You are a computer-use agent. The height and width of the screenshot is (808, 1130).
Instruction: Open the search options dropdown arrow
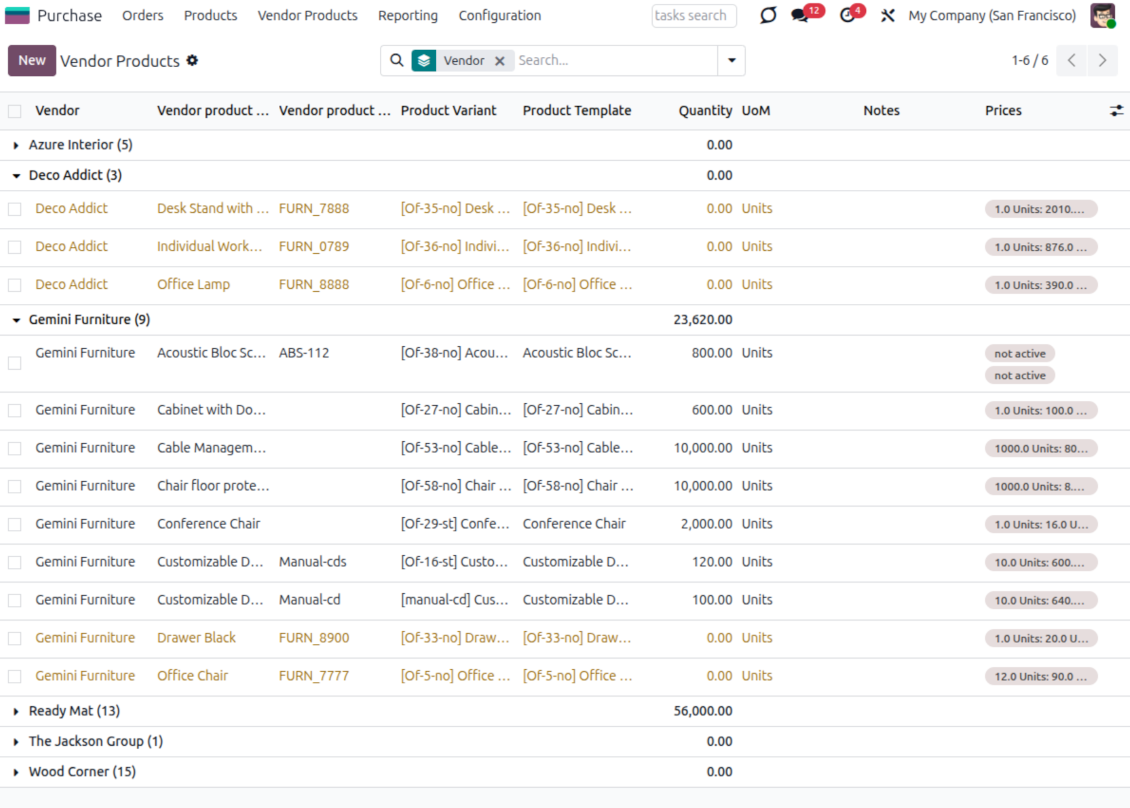[731, 61]
